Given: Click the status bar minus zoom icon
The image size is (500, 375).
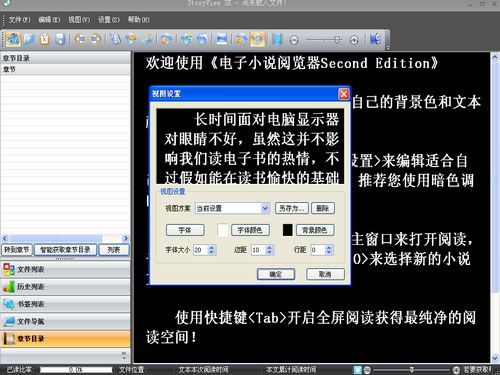Looking at the screenshot, I should [x=367, y=370].
